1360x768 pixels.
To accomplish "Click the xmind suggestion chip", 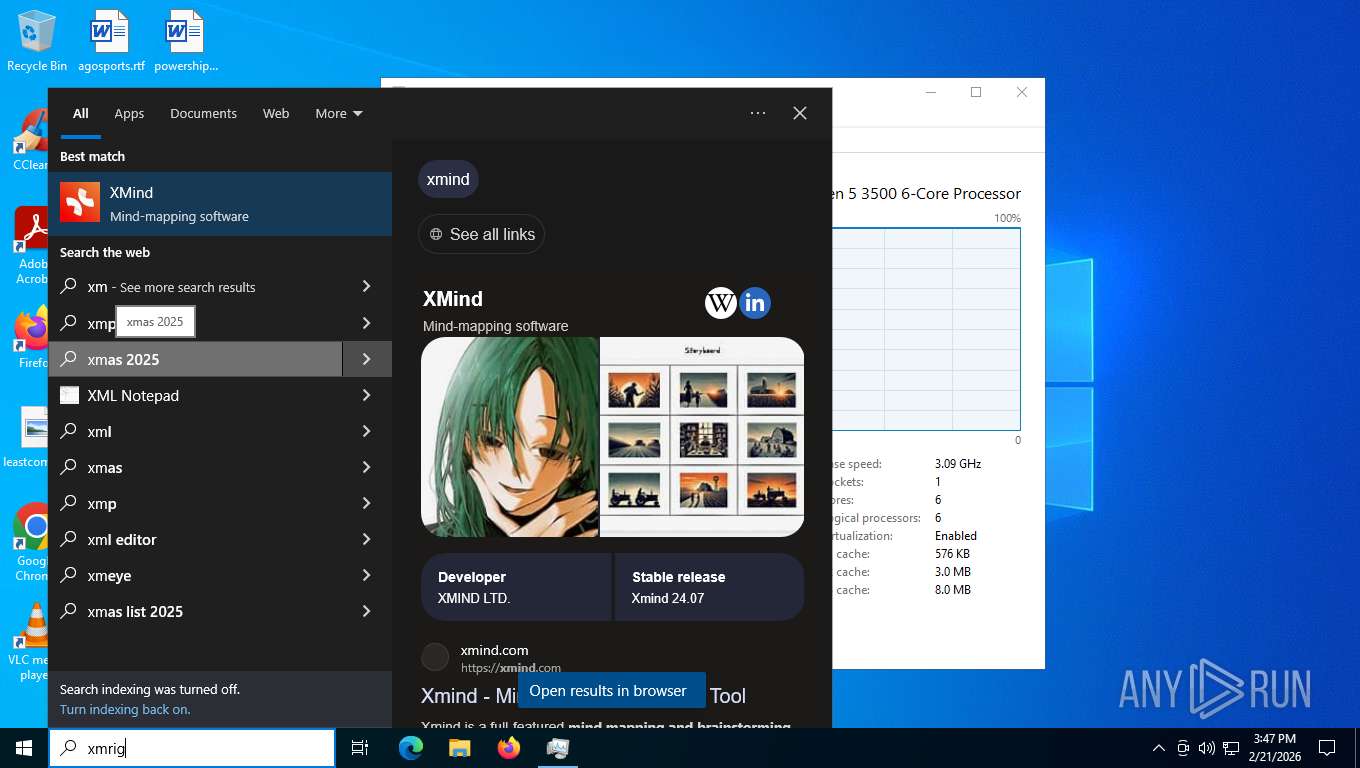I will pyautogui.click(x=448, y=179).
